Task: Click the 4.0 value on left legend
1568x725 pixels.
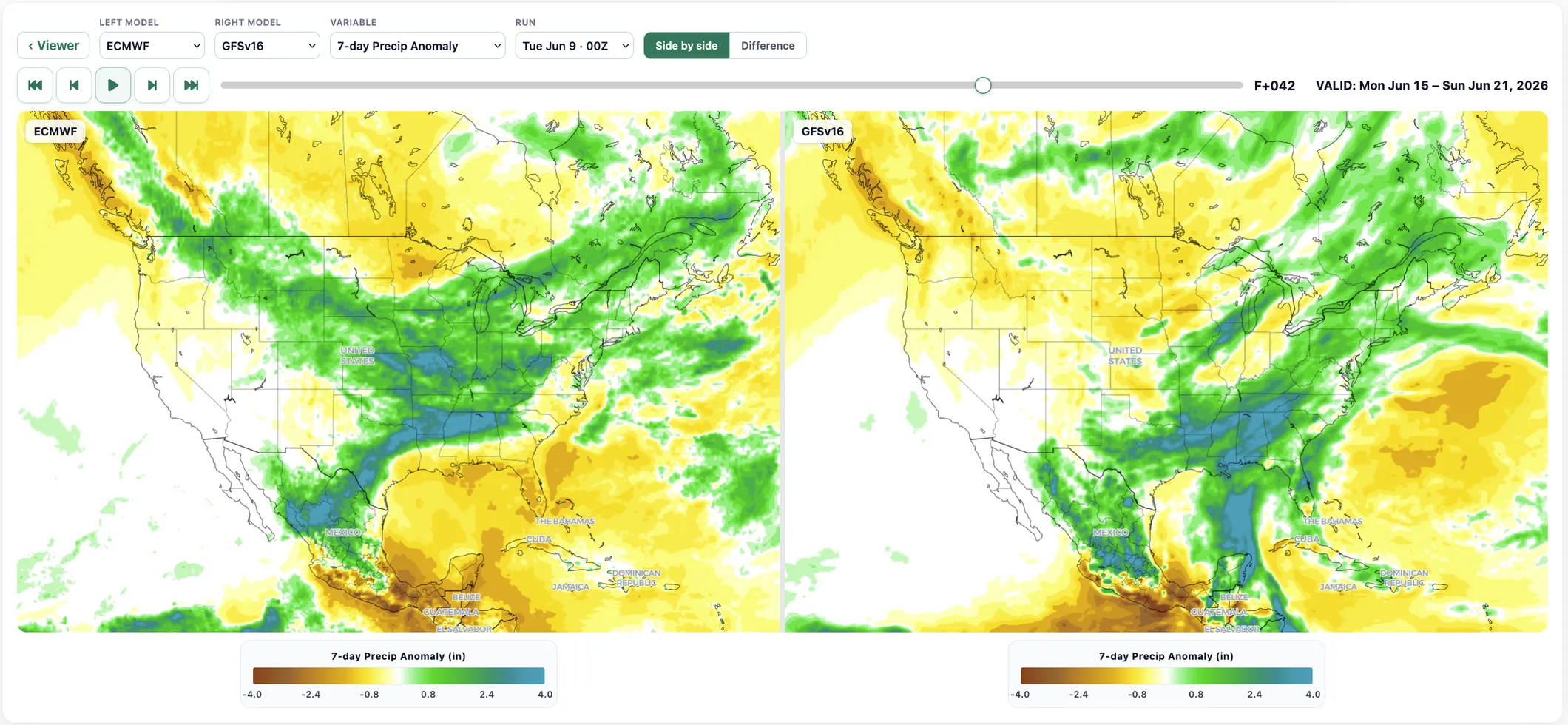Action: coord(545,695)
